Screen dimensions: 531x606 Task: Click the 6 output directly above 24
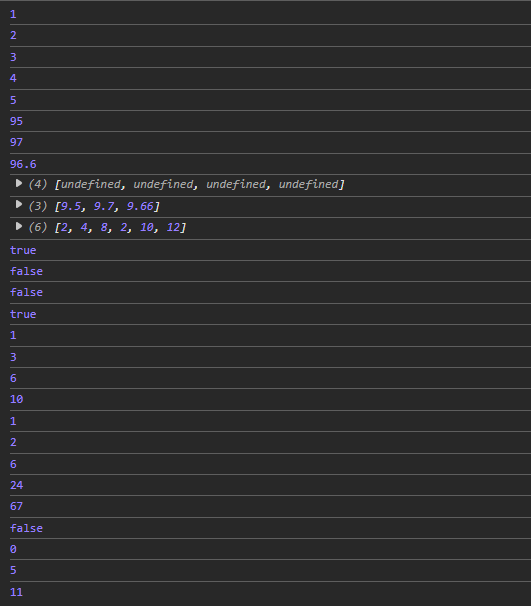13,464
